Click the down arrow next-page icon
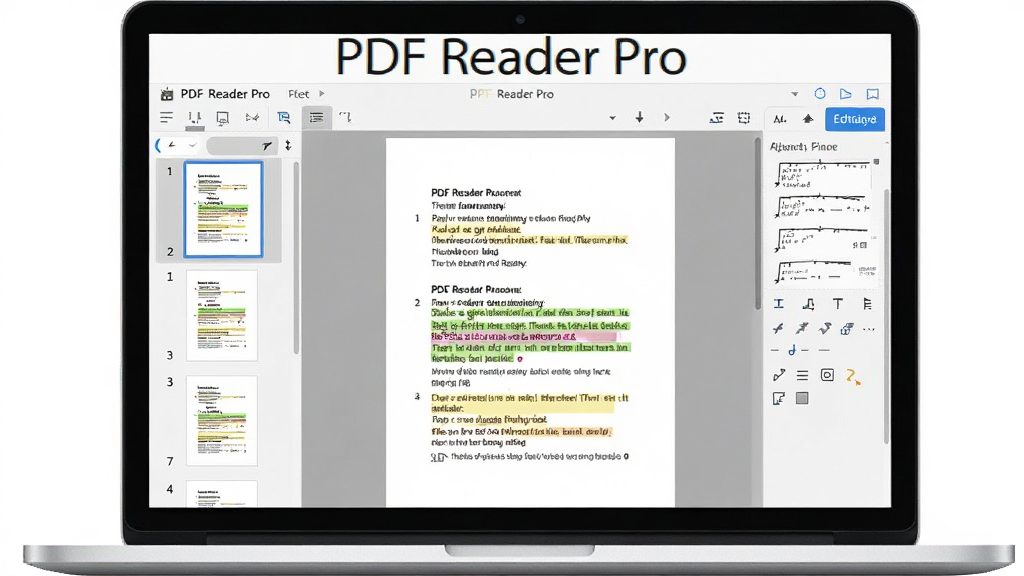Screen dimensions: 1024x576 click(x=639, y=118)
